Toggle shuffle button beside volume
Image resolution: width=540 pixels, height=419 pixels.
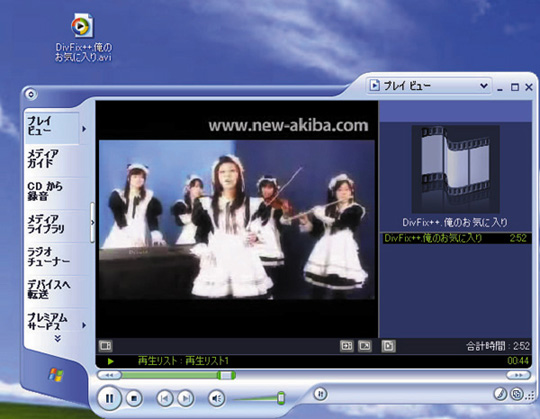tap(320, 394)
